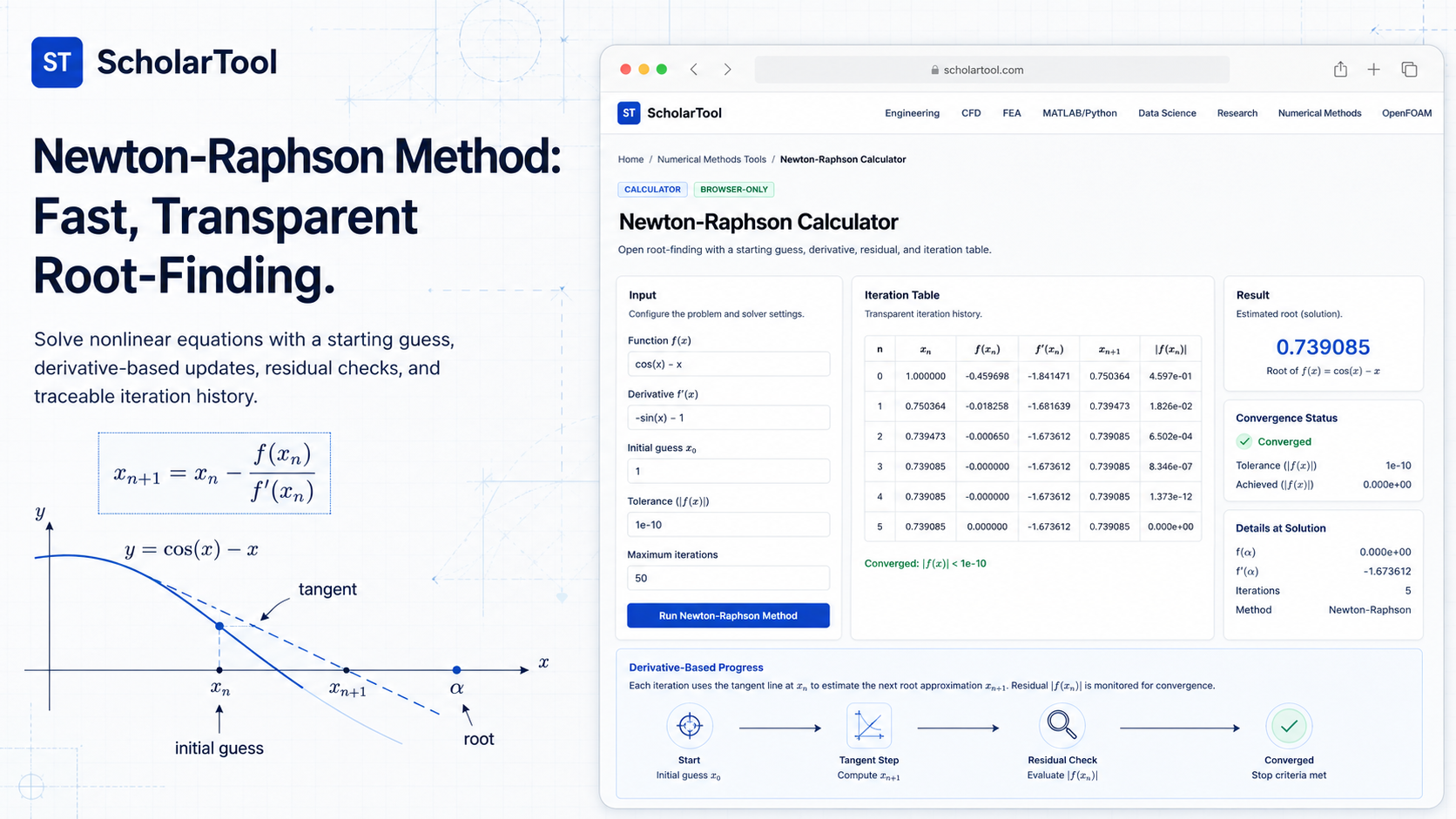The width and height of the screenshot is (1456, 819).
Task: Click the ST logo icon in the site header
Action: [x=629, y=113]
